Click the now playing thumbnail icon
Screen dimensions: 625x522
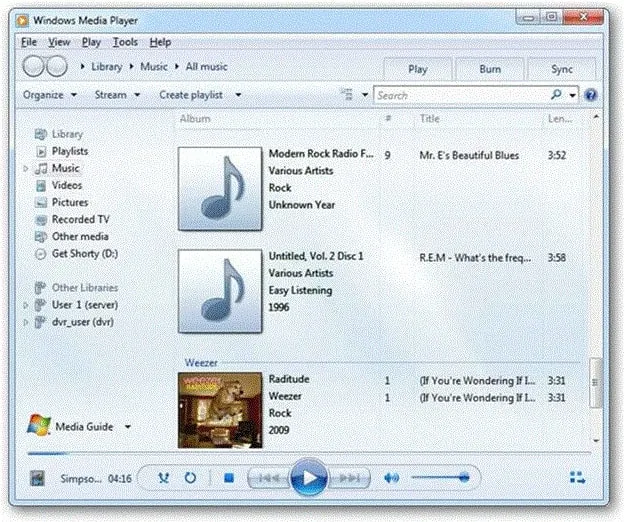pos(37,478)
